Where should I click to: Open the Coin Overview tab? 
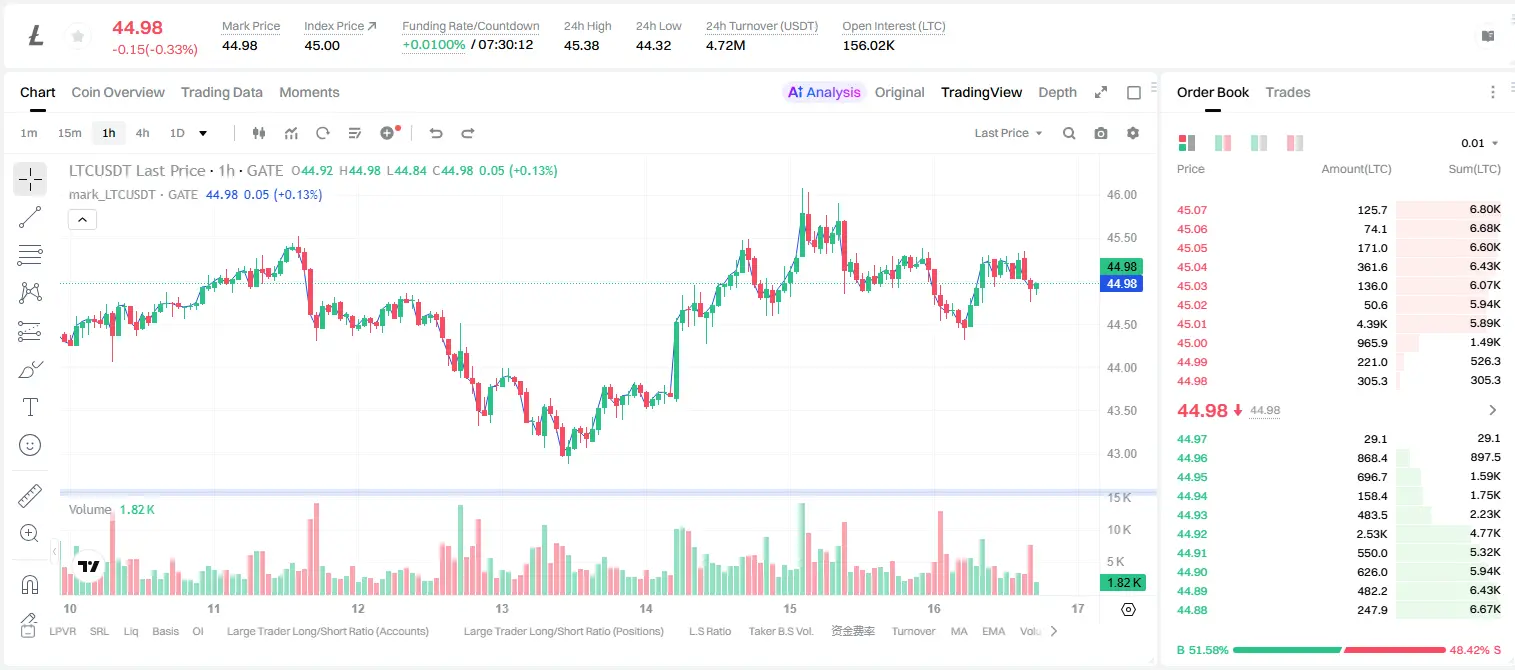click(x=118, y=92)
